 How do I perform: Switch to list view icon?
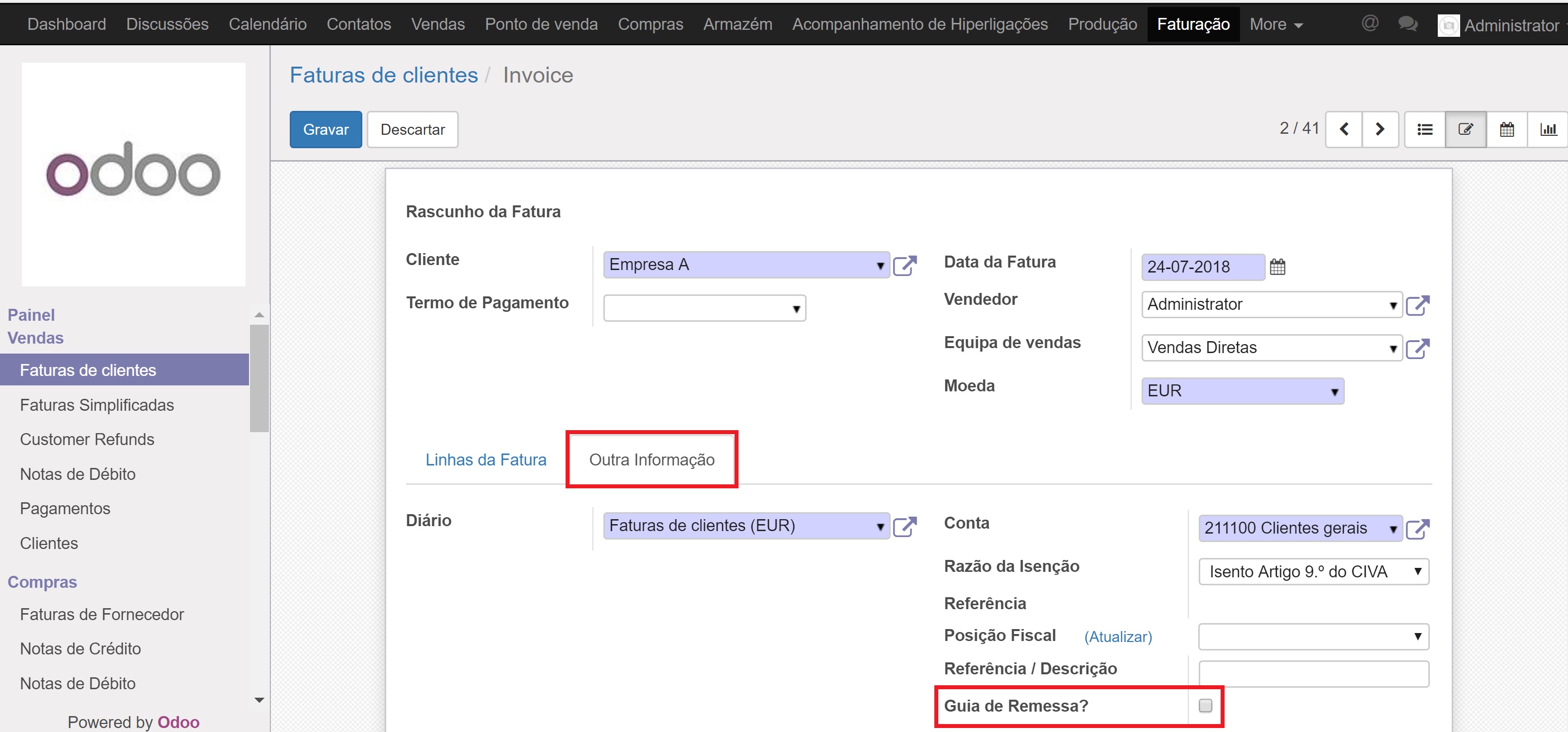tap(1424, 129)
